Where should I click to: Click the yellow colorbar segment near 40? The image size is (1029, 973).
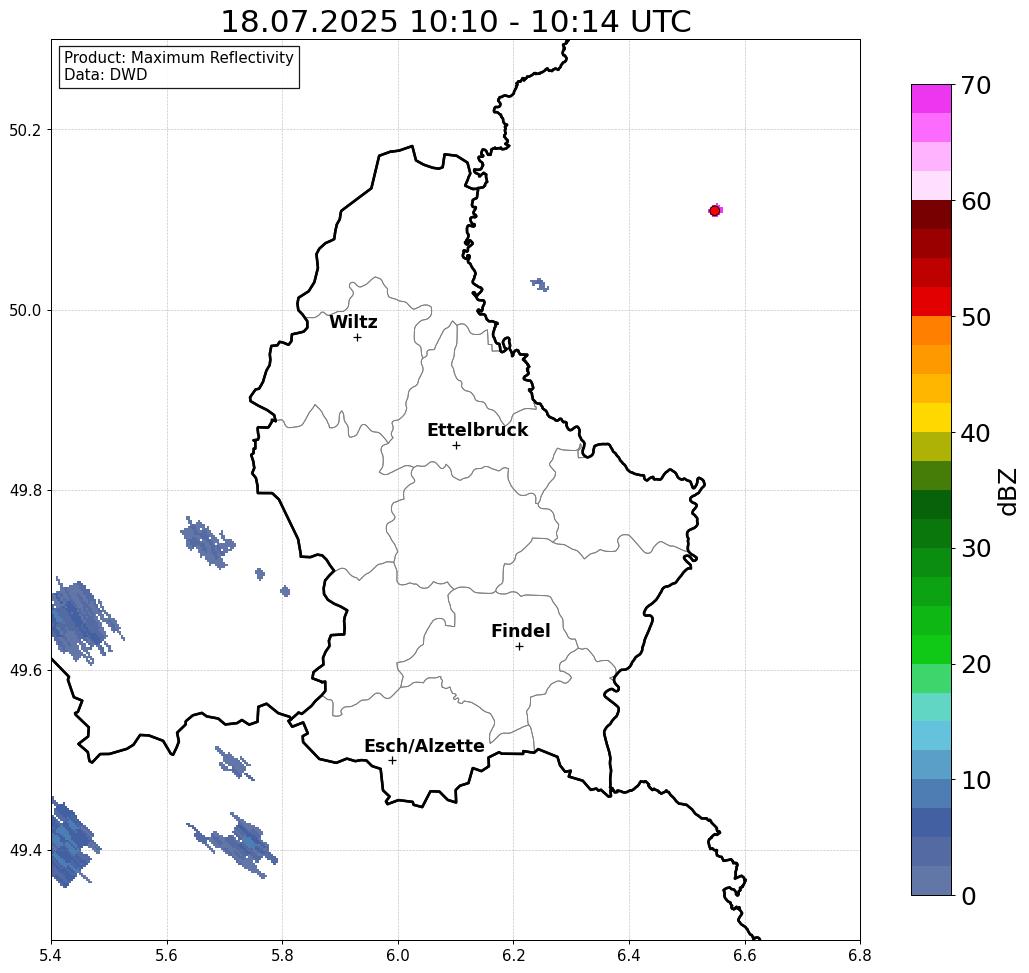tap(931, 417)
